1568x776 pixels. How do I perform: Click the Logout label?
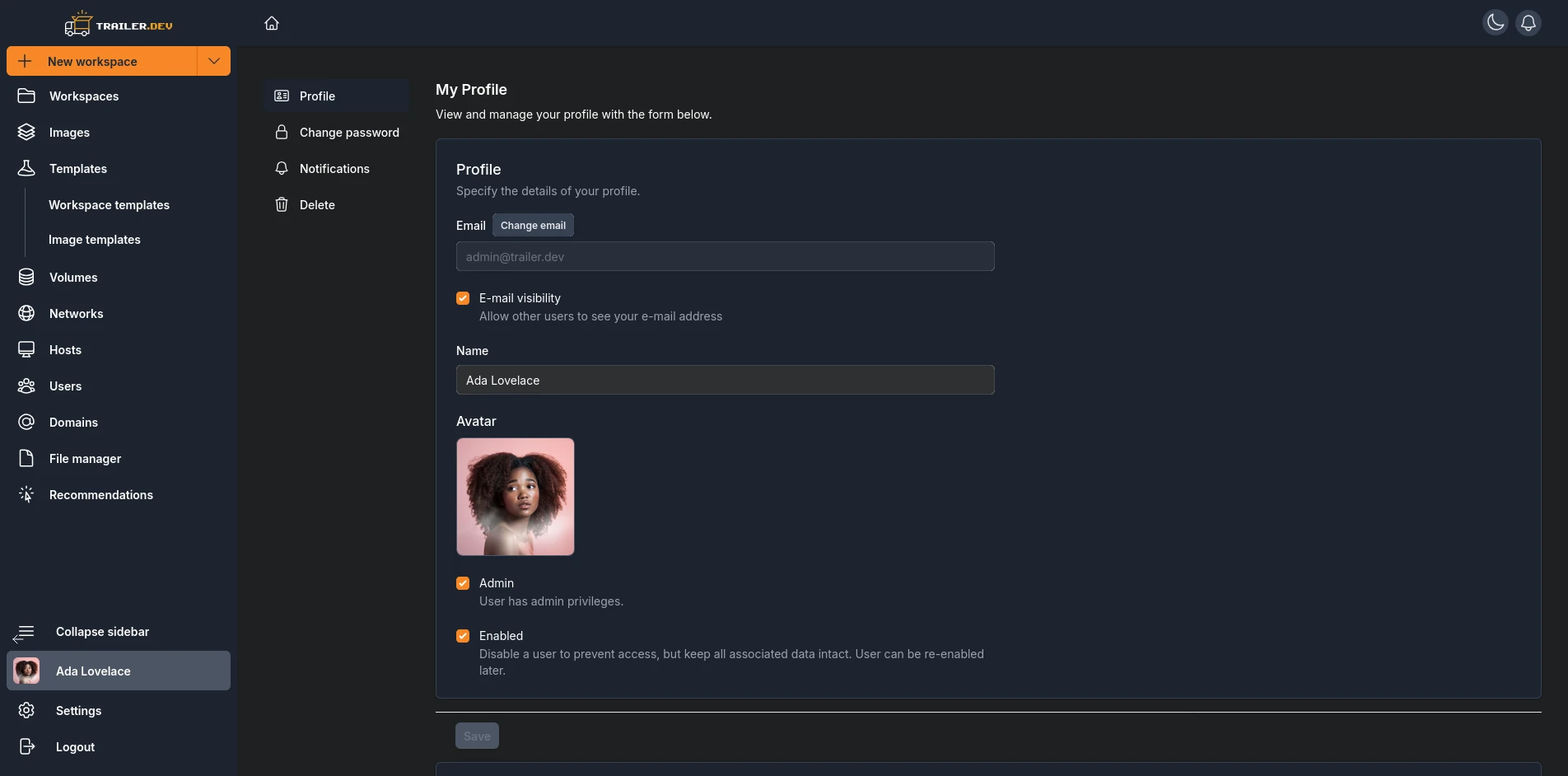pos(75,746)
